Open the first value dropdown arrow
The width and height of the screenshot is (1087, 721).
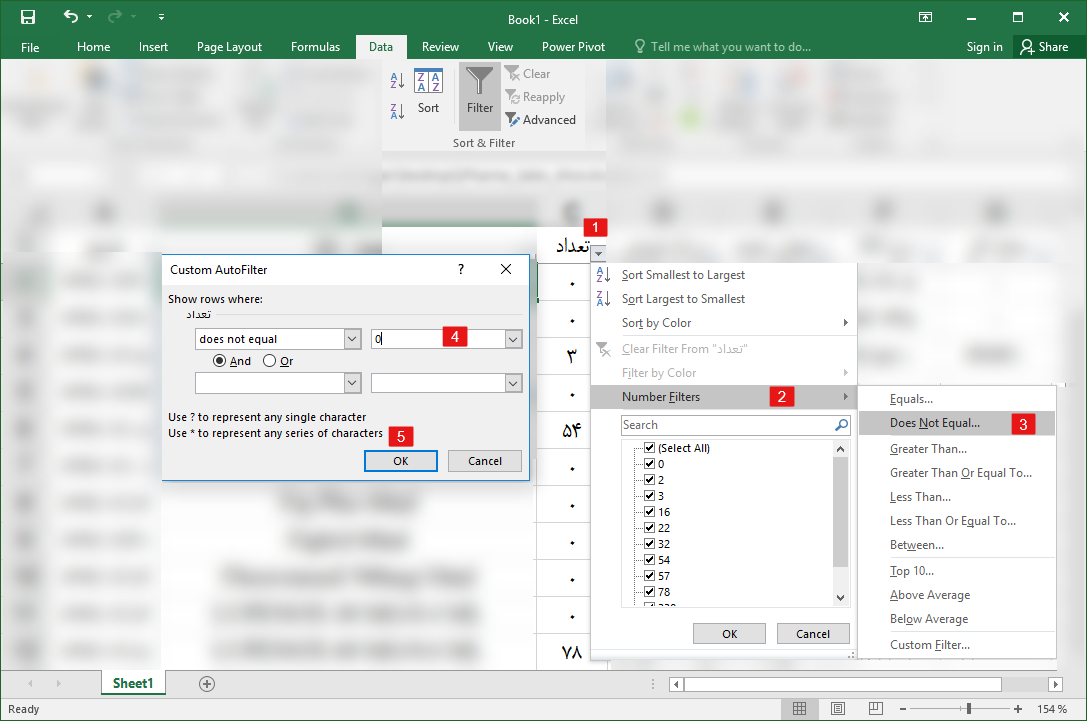click(513, 339)
